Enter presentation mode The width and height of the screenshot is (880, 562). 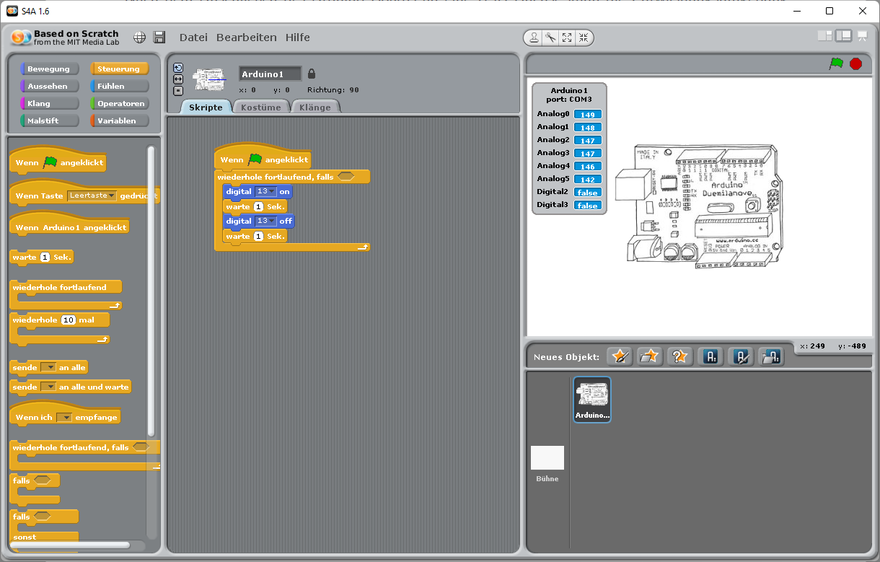(x=862, y=36)
